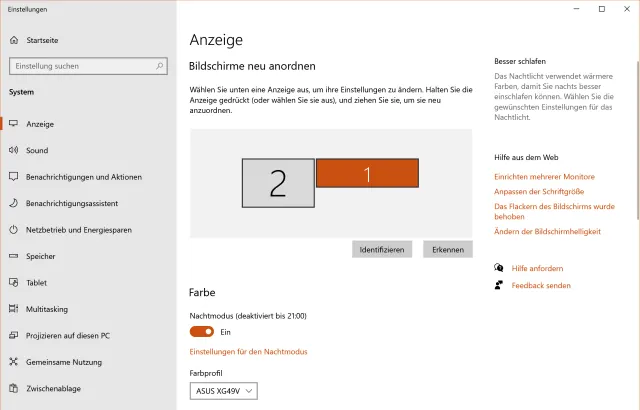Screen dimensions: 640x410
Task: Turn off the Nachtmodus switch
Action: click(202, 332)
